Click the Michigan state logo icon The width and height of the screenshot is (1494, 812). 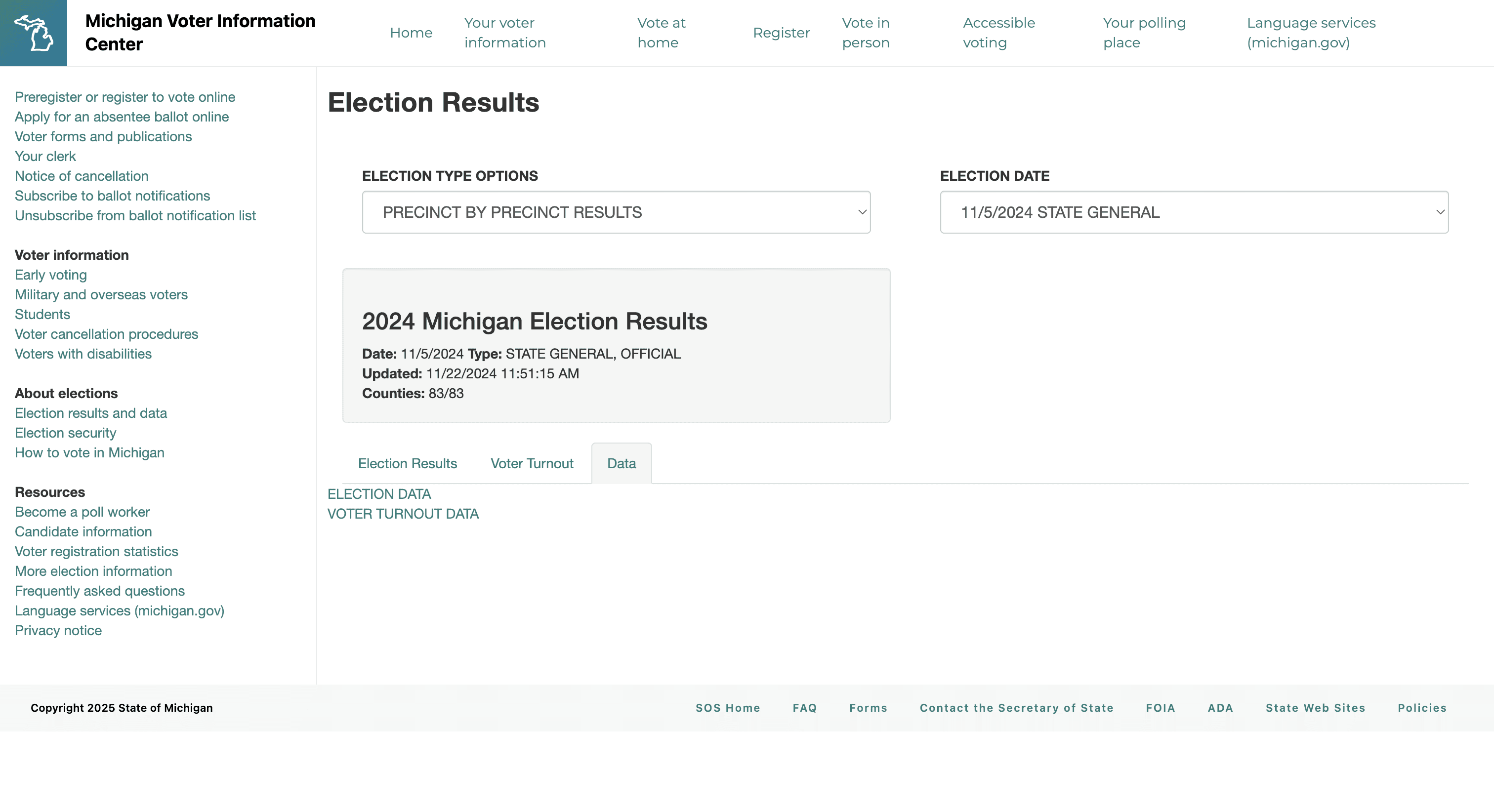[34, 33]
